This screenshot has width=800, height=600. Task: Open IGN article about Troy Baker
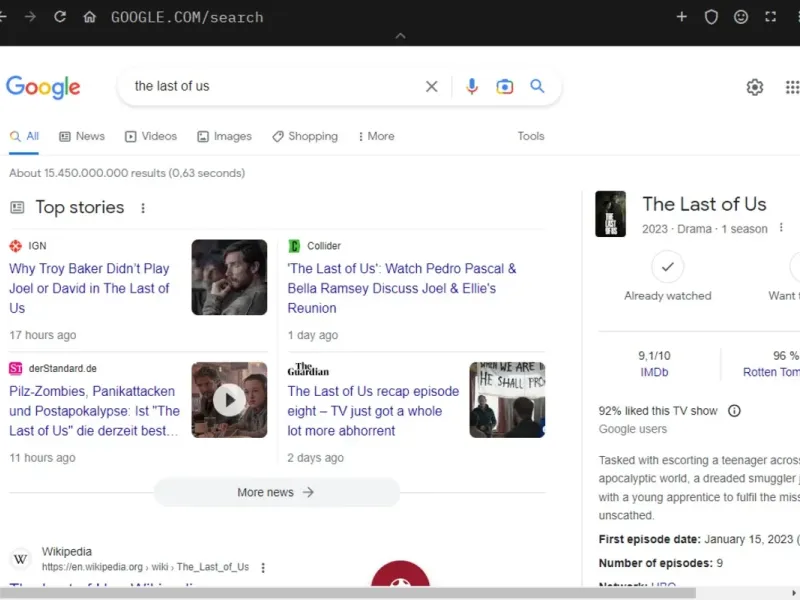pos(89,288)
